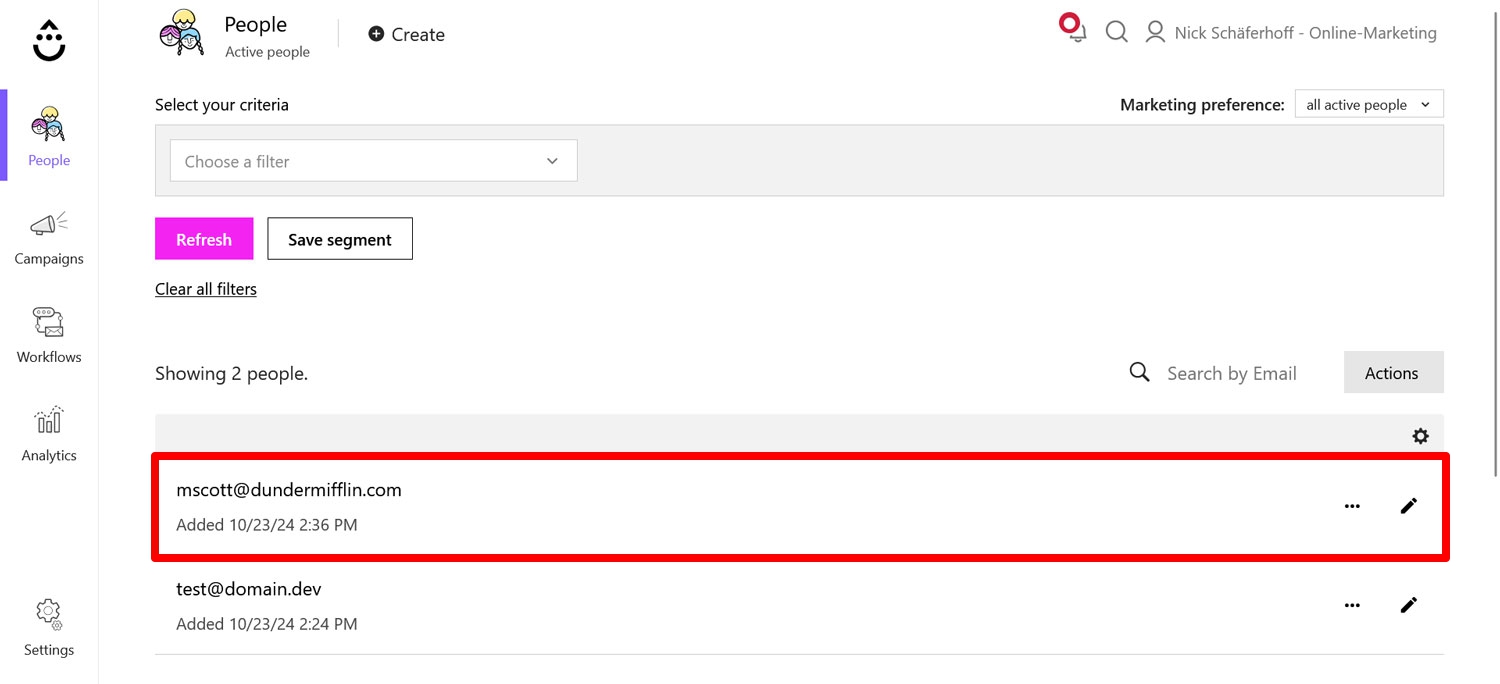Open more options for test@domain.dev
1500x684 pixels.
1352,605
